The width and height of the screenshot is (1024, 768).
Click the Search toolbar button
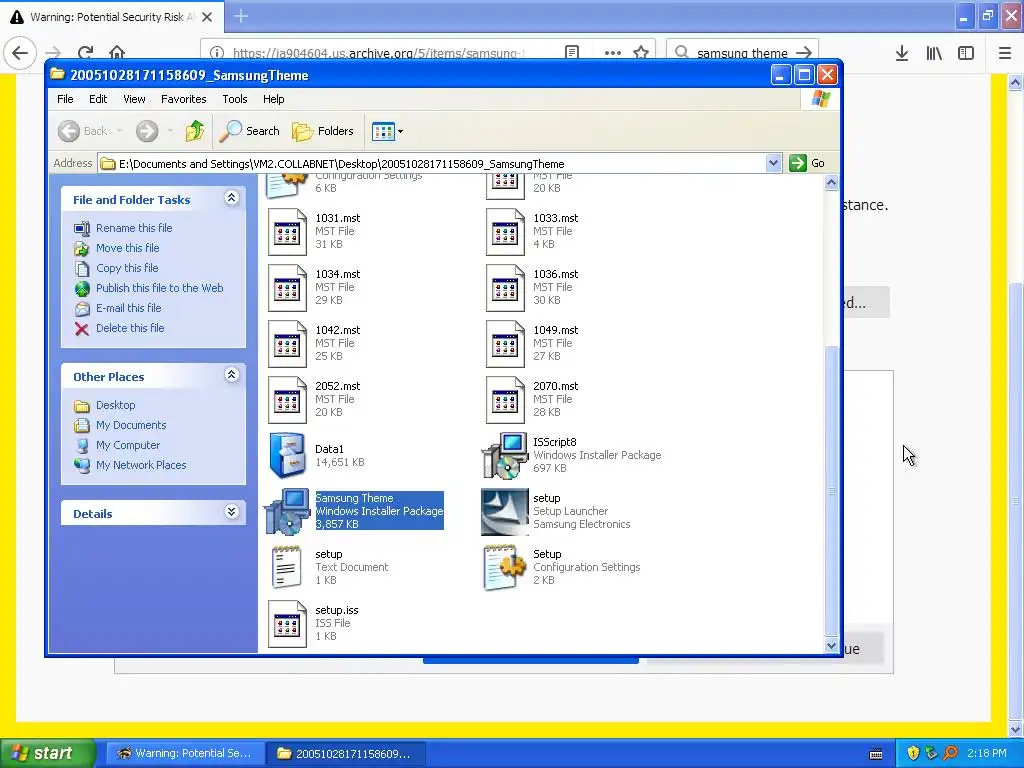249,131
